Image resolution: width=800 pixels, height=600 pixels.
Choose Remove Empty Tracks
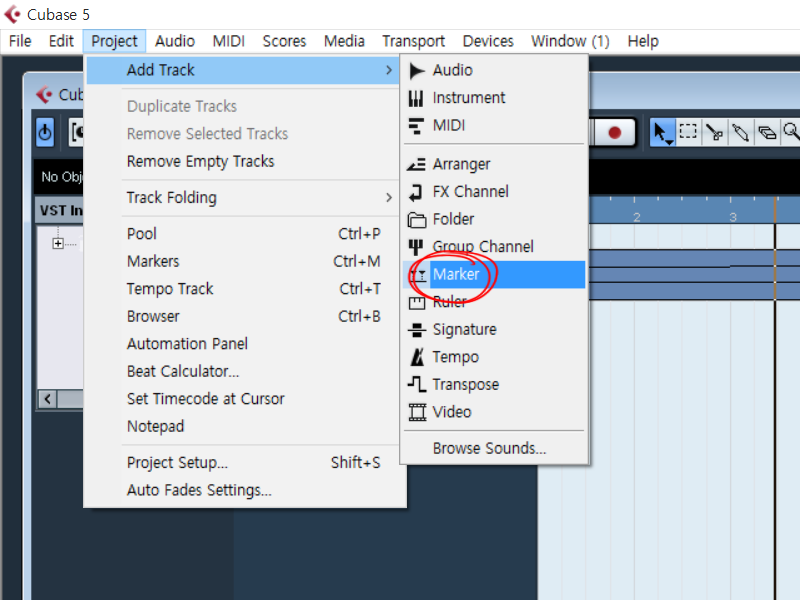click(201, 161)
